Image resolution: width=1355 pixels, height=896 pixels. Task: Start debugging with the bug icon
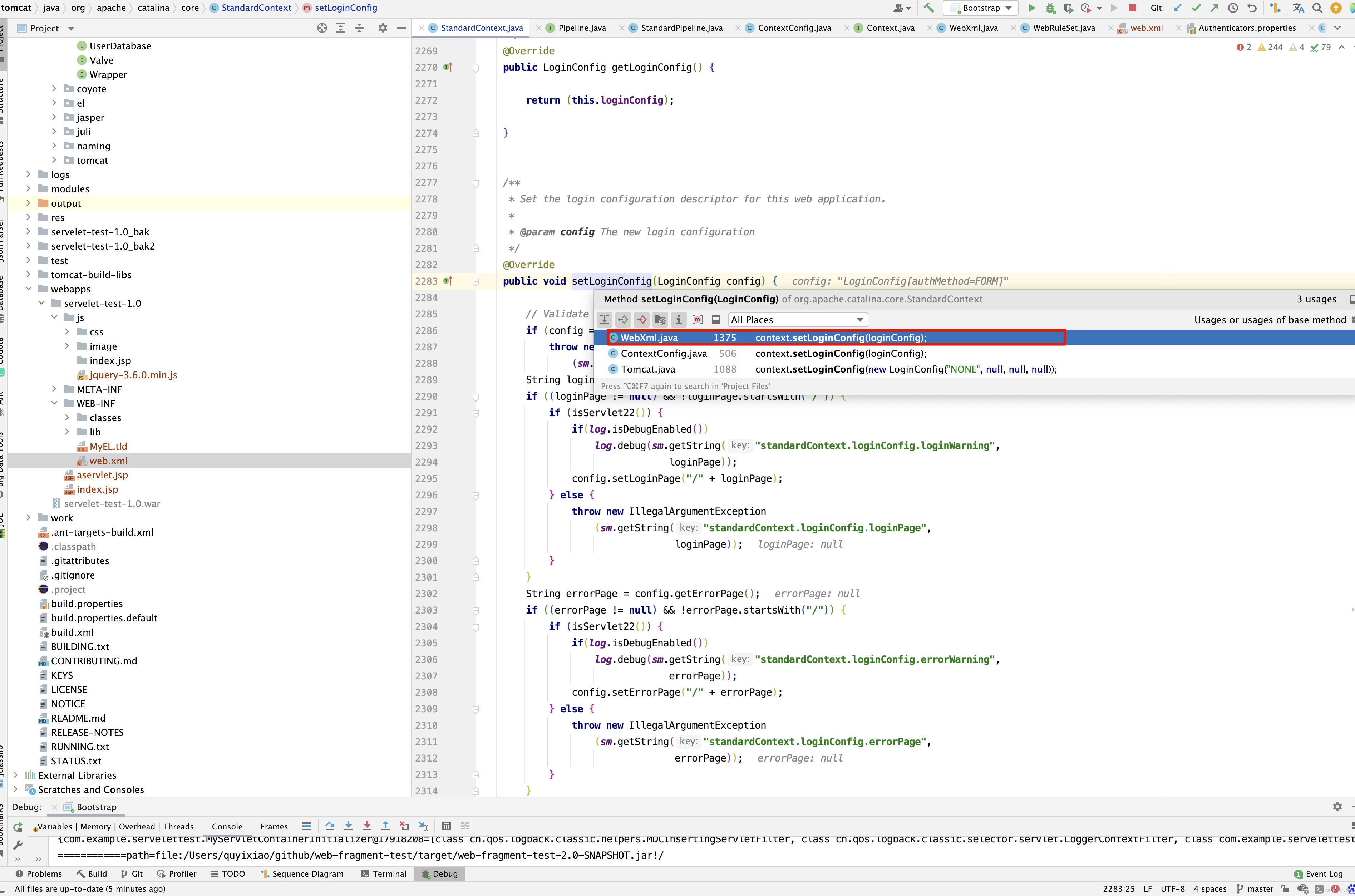click(x=1050, y=8)
